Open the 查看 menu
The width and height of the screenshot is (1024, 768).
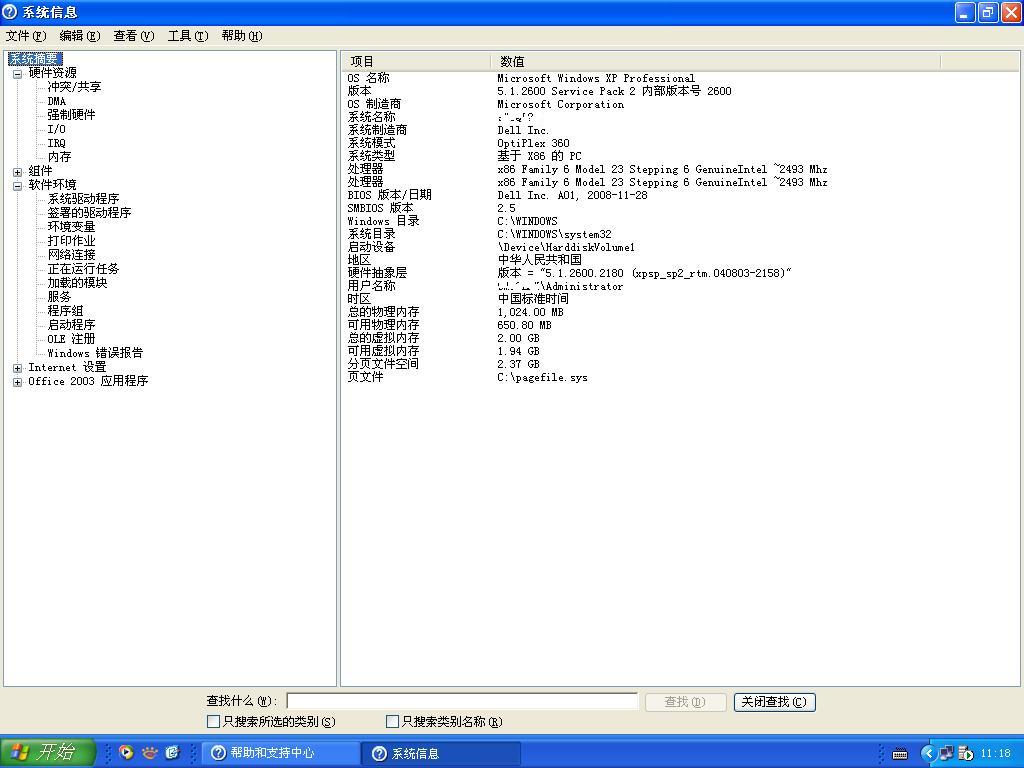(x=134, y=36)
